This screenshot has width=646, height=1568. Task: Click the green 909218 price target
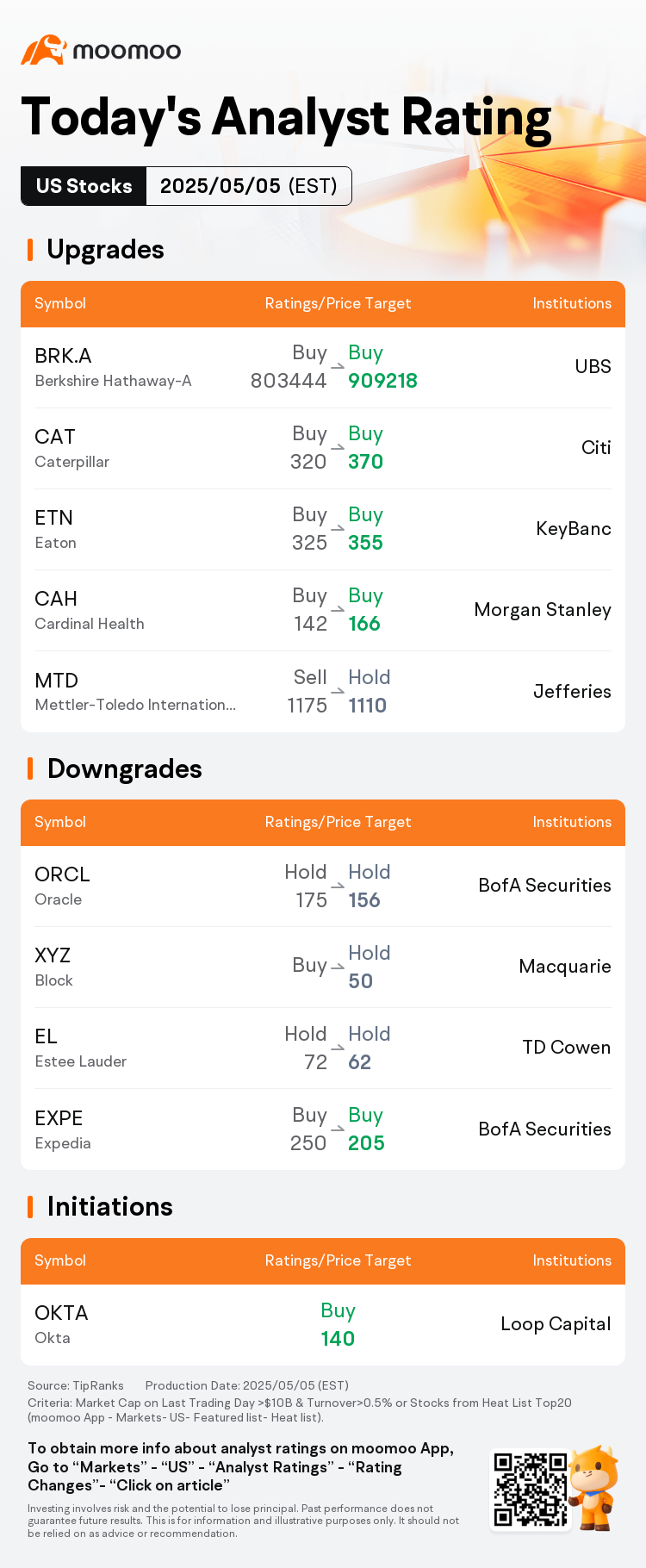point(382,381)
